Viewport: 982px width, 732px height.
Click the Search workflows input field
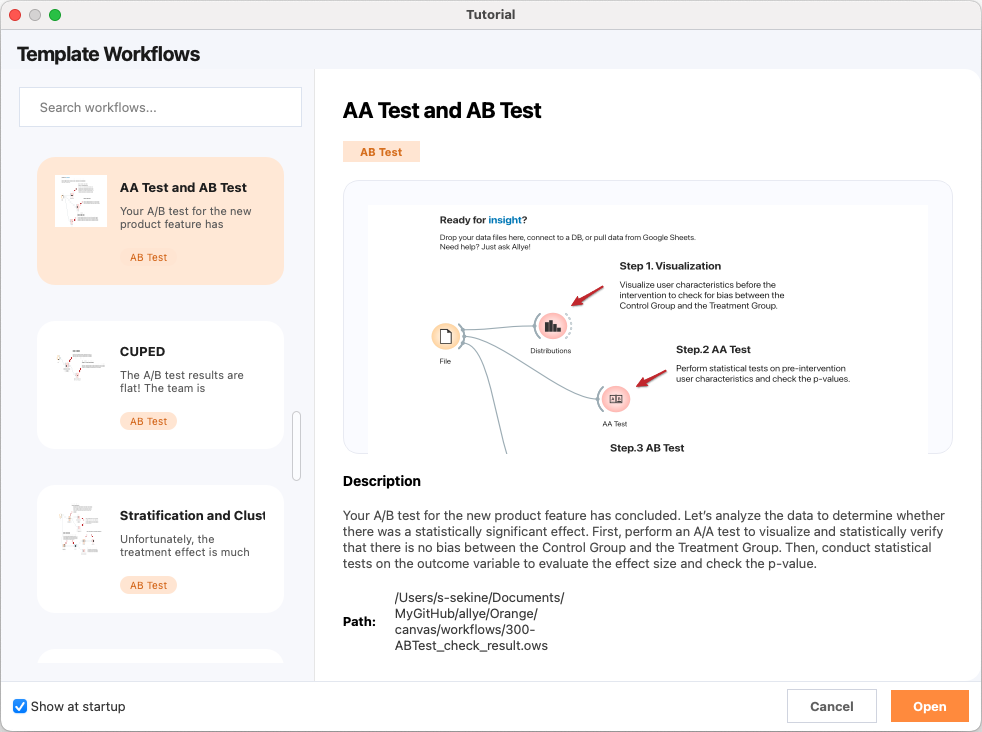(x=160, y=107)
